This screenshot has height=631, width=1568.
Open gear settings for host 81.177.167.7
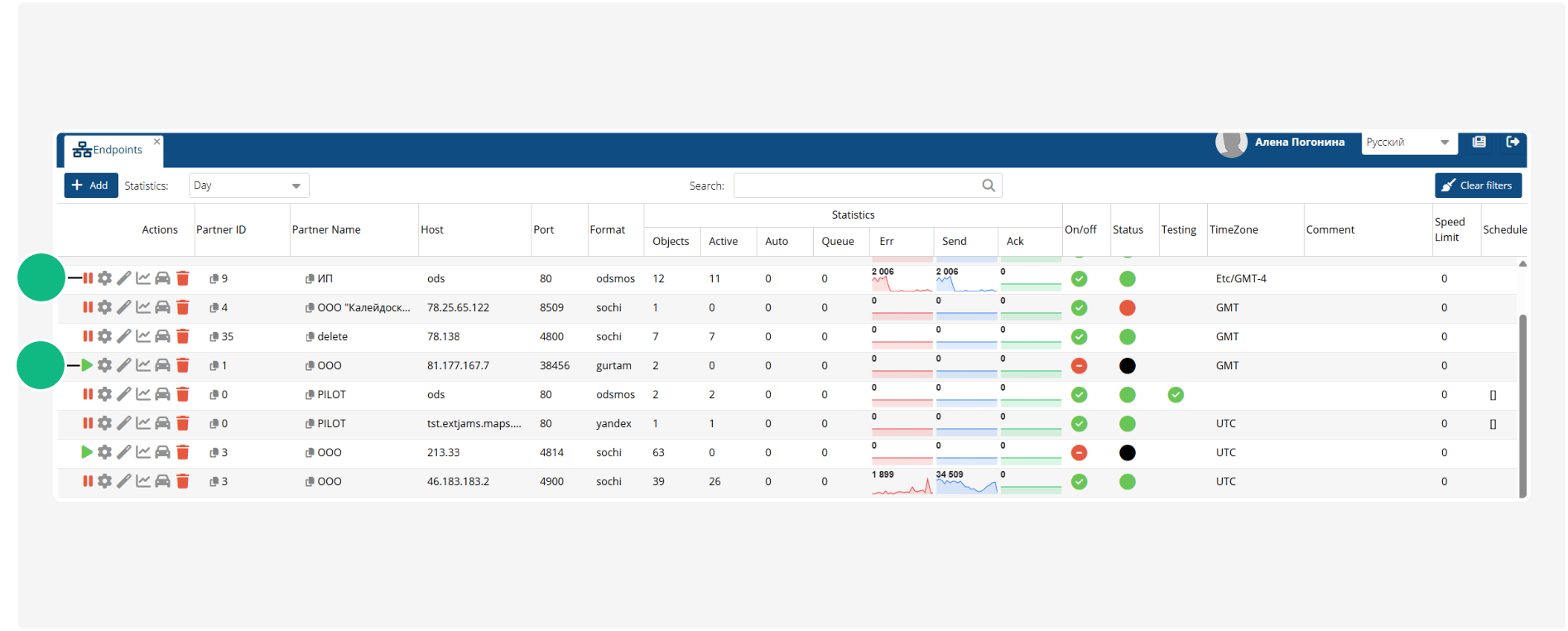coord(104,365)
